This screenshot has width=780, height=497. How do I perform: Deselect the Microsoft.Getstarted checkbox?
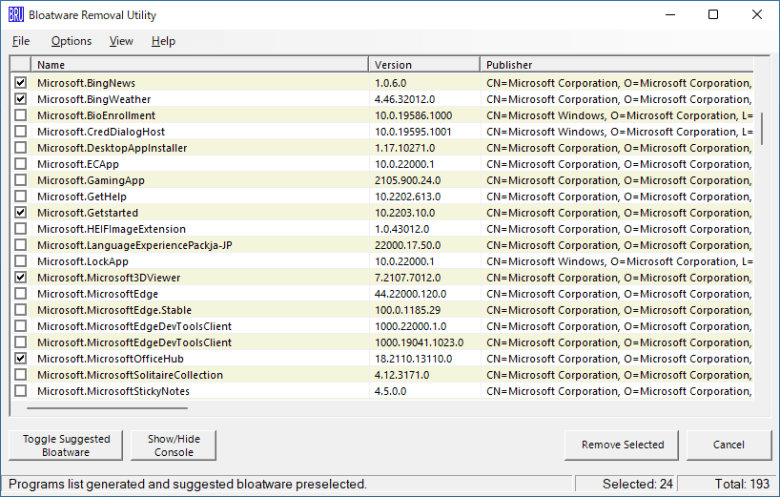tap(20, 212)
